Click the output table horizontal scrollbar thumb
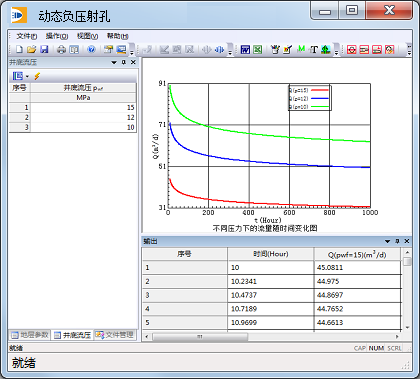Screen dimensions: 420x380 point(200,337)
